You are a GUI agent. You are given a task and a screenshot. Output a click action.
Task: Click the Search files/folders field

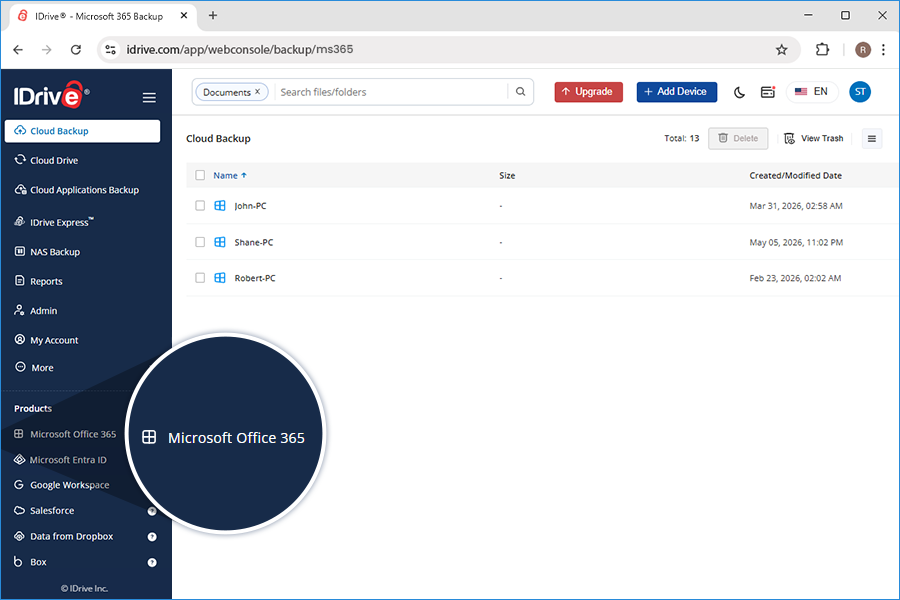coord(390,92)
